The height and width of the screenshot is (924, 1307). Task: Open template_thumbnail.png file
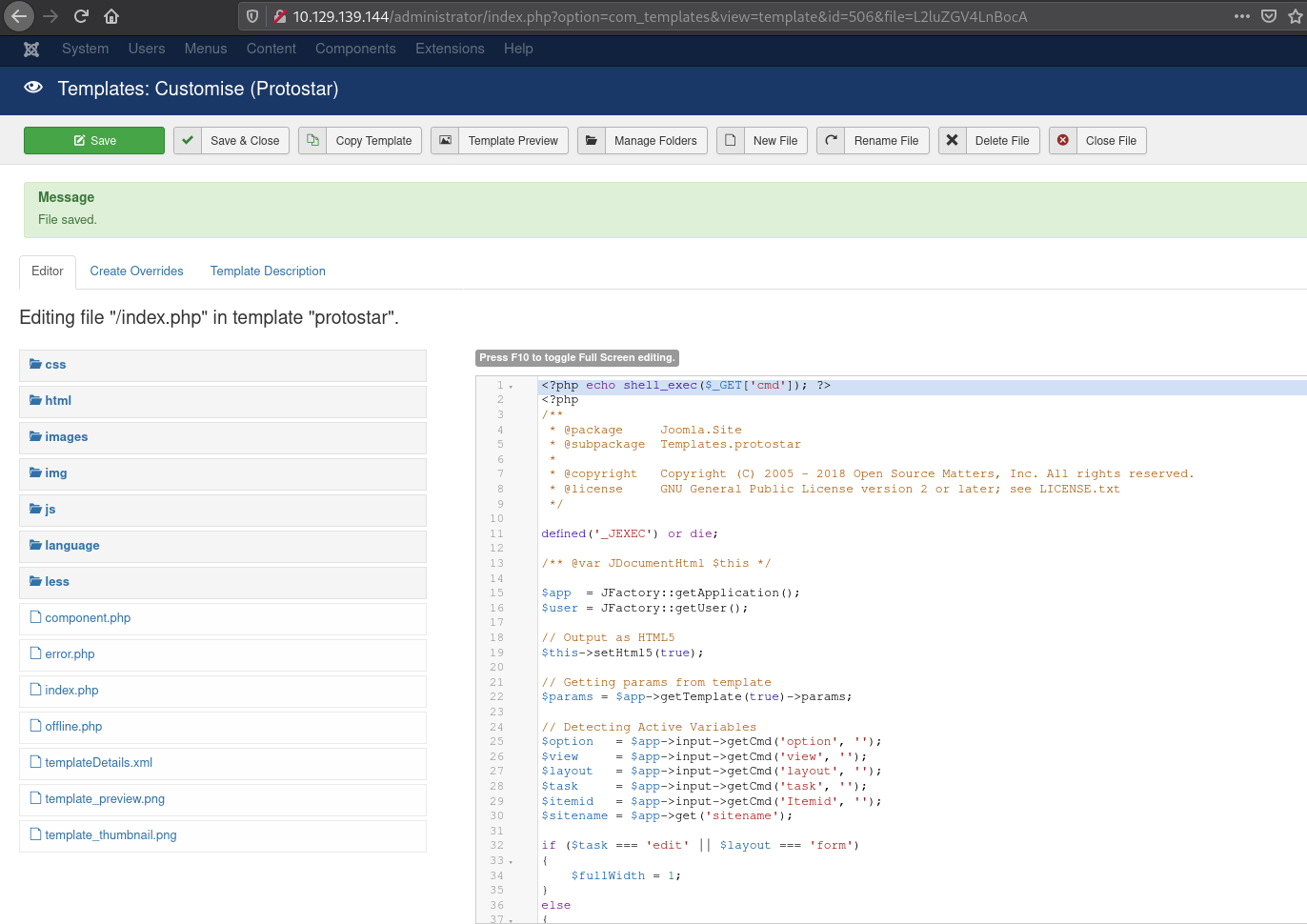pos(223,835)
